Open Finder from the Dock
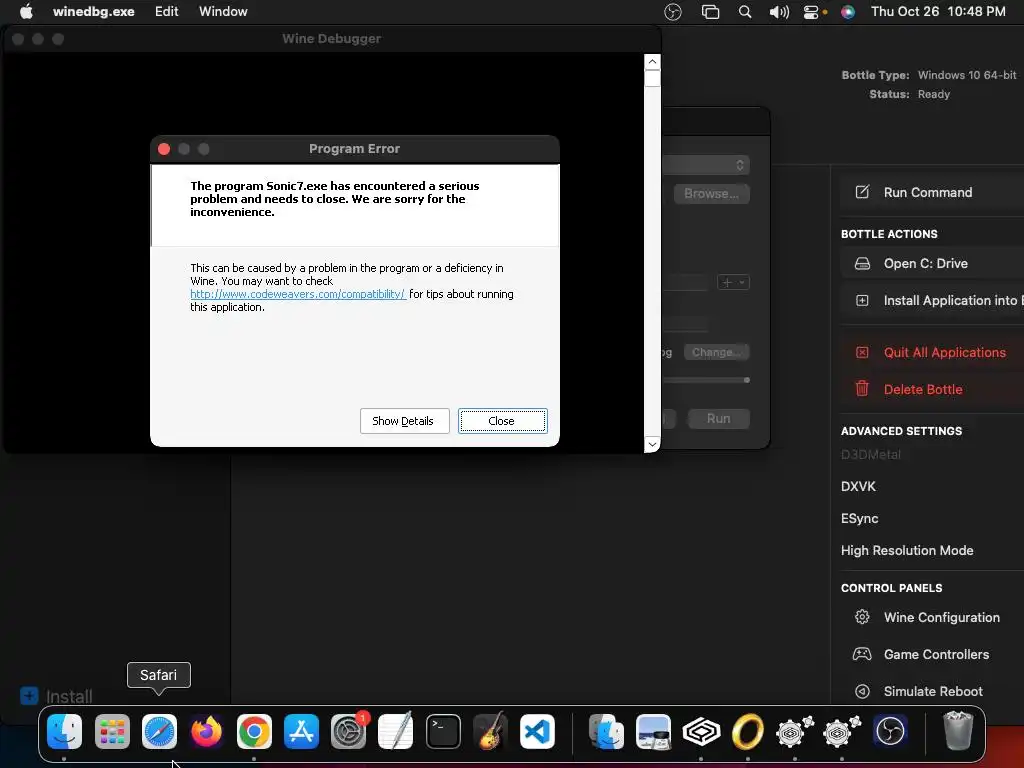 click(x=65, y=731)
